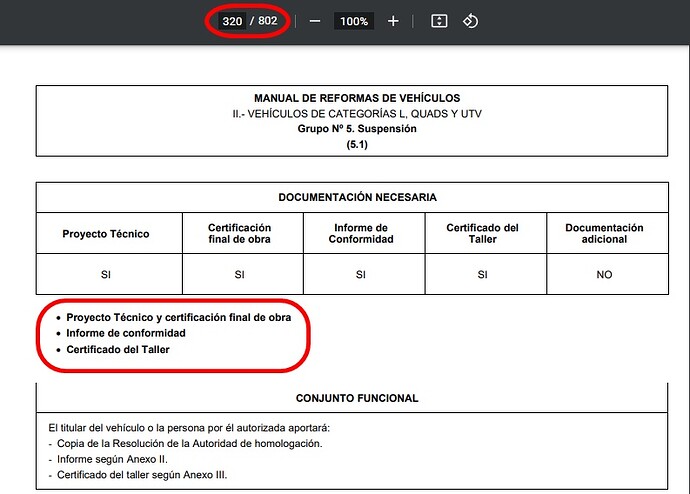This screenshot has height=494, width=690.
Task: Click the 'Certificación final de obra' column header
Action: click(x=240, y=234)
